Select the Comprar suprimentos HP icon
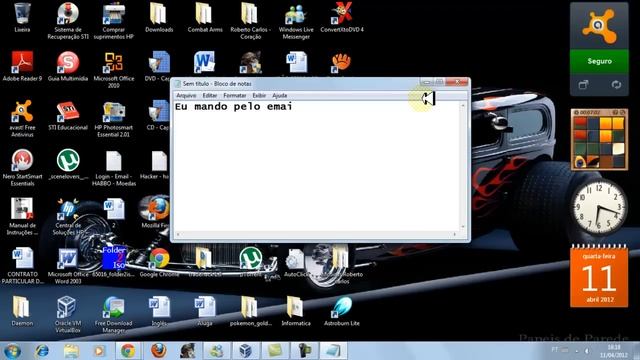This screenshot has width=640, height=360. [113, 20]
